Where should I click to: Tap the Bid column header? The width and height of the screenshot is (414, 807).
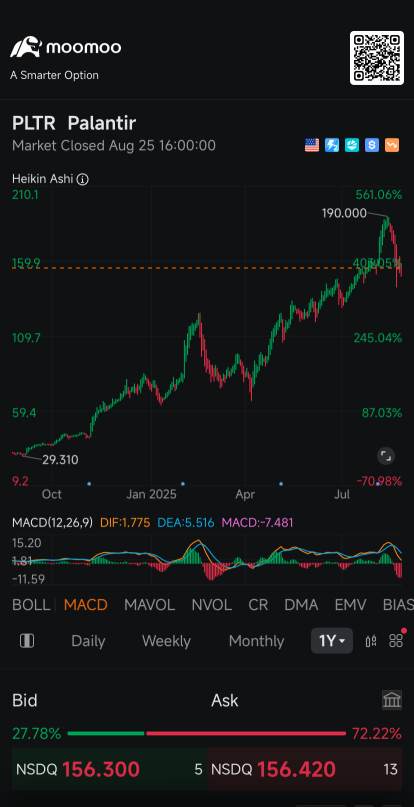click(x=25, y=700)
